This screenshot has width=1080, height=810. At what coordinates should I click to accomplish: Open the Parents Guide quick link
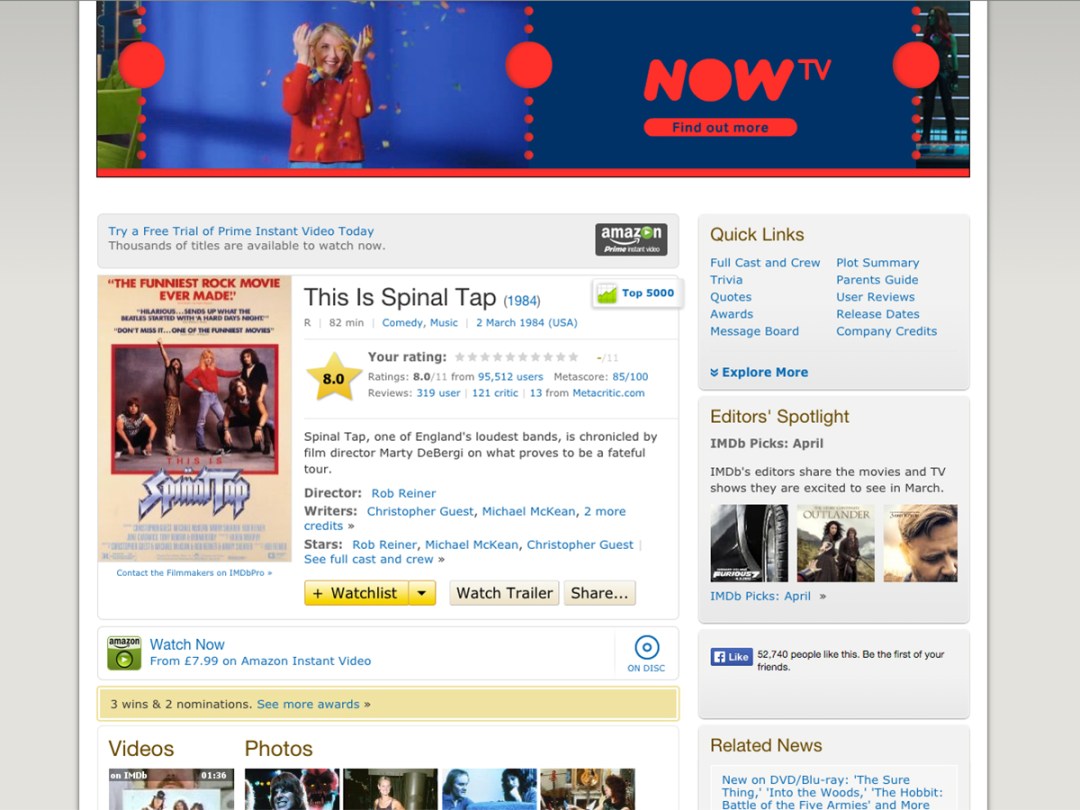pos(877,280)
